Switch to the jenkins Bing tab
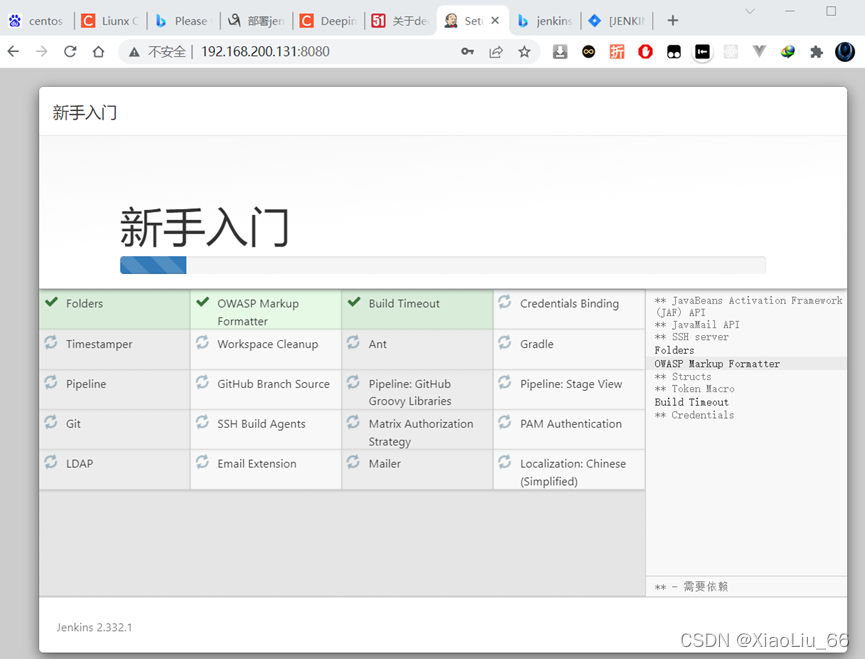This screenshot has width=865, height=659. pos(545,21)
